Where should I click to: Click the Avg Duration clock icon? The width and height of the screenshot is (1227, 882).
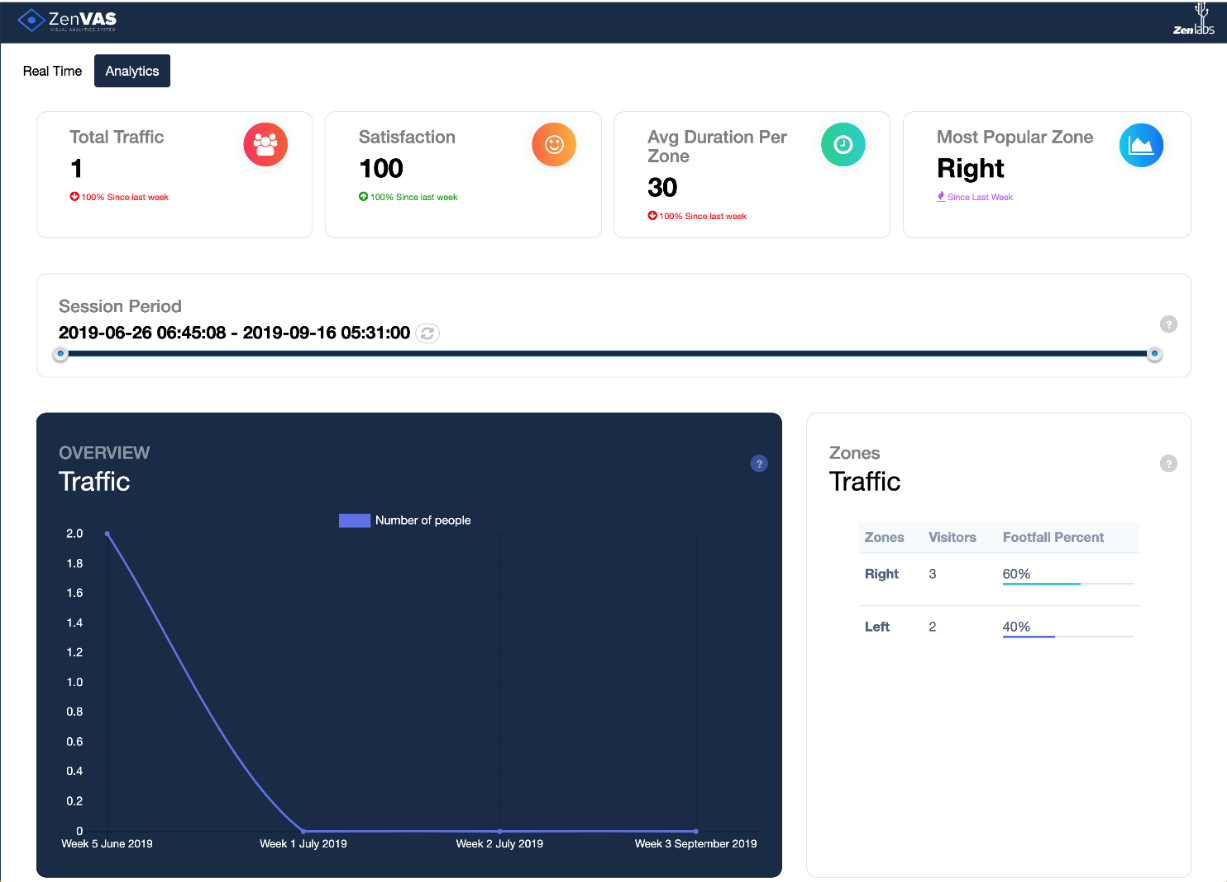843,145
